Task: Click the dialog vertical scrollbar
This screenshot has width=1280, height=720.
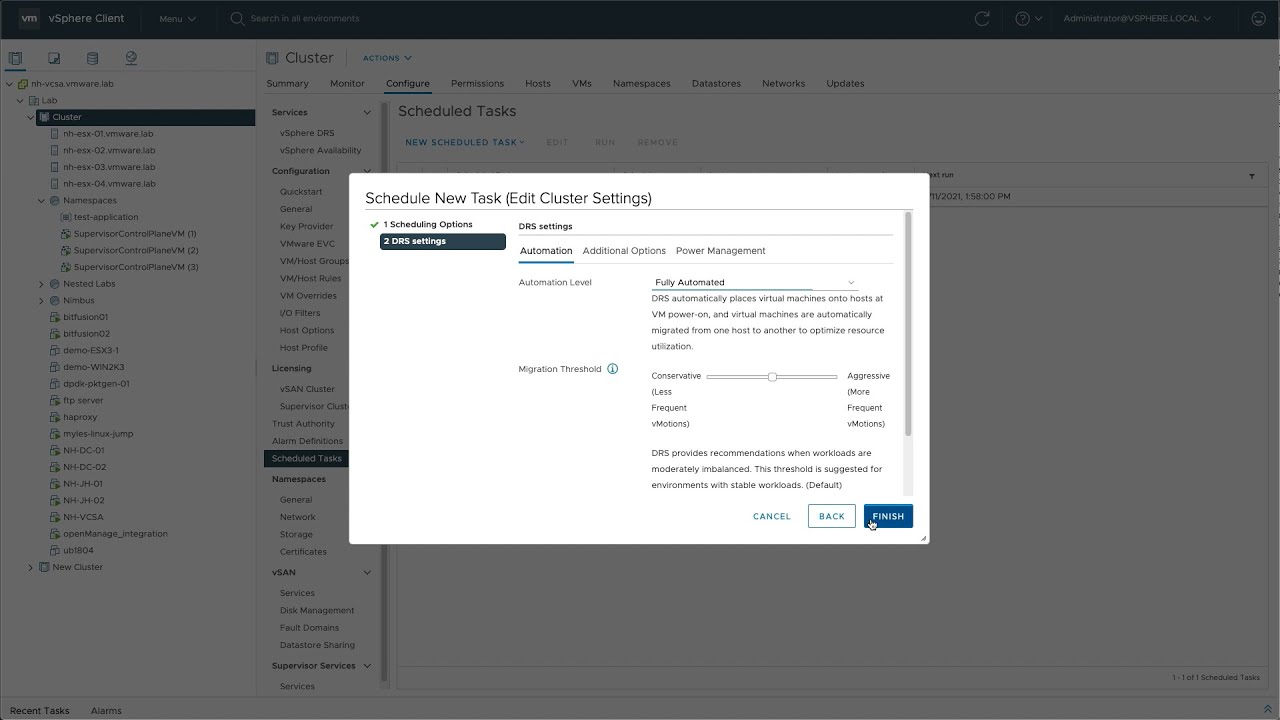Action: 908,324
